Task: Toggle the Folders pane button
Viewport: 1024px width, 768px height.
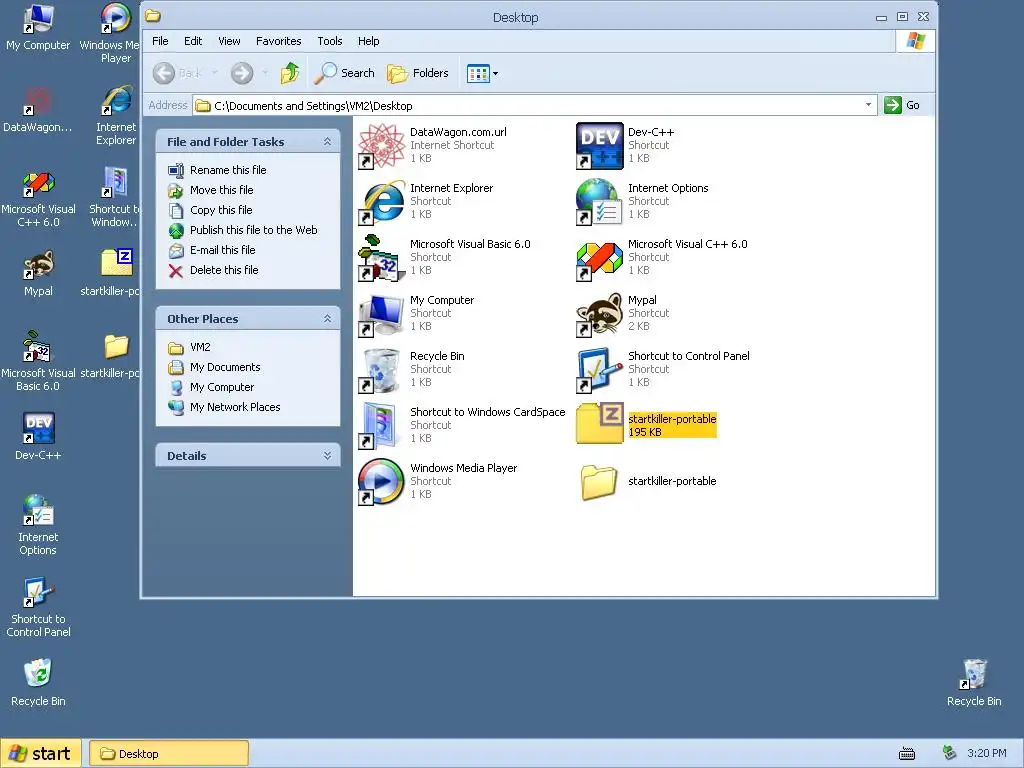Action: coord(418,73)
